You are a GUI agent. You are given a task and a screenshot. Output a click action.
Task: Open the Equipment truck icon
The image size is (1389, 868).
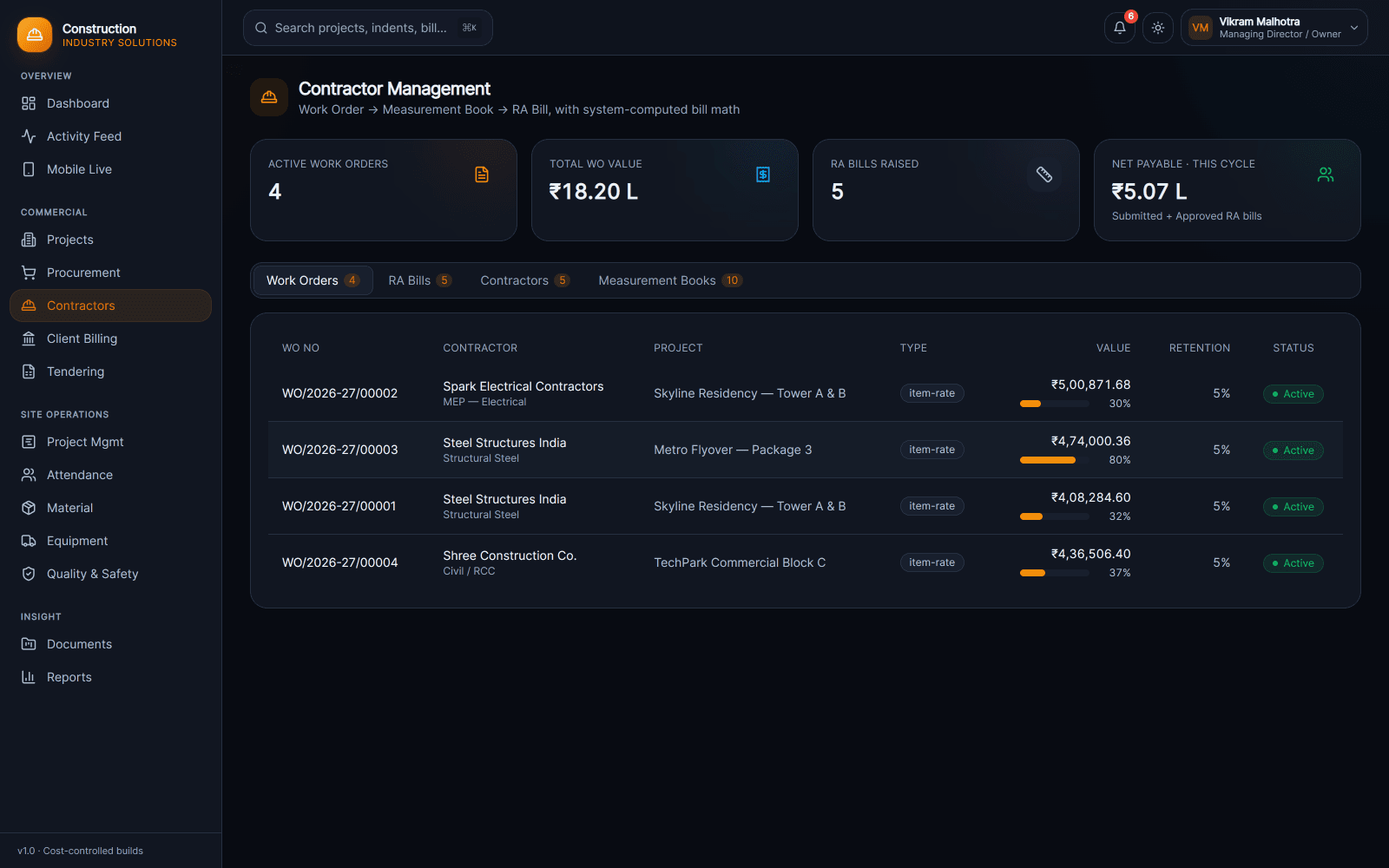tap(29, 541)
